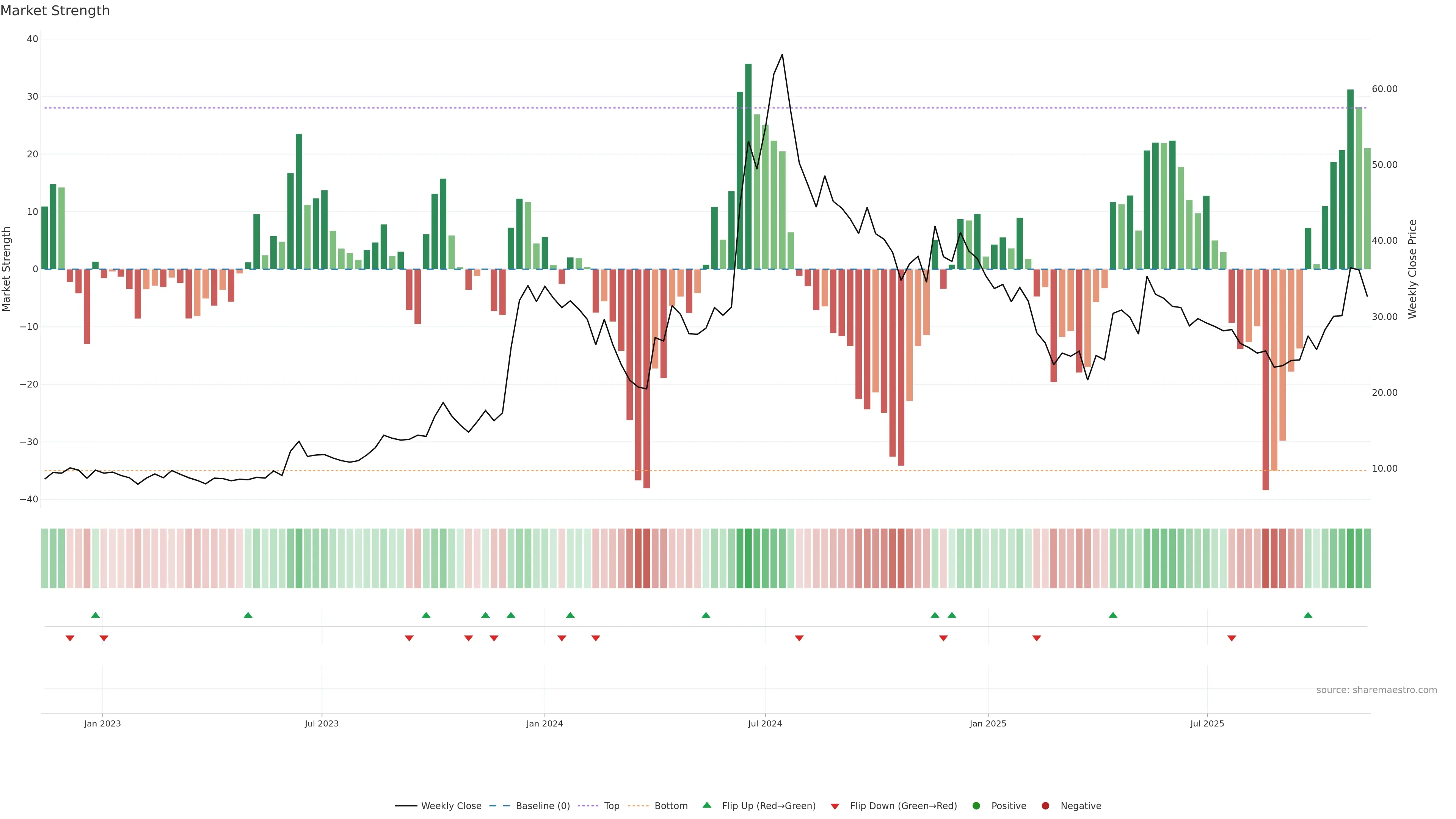Click the red Flip Down legend triangle
The image size is (1456, 819).
(x=835, y=806)
